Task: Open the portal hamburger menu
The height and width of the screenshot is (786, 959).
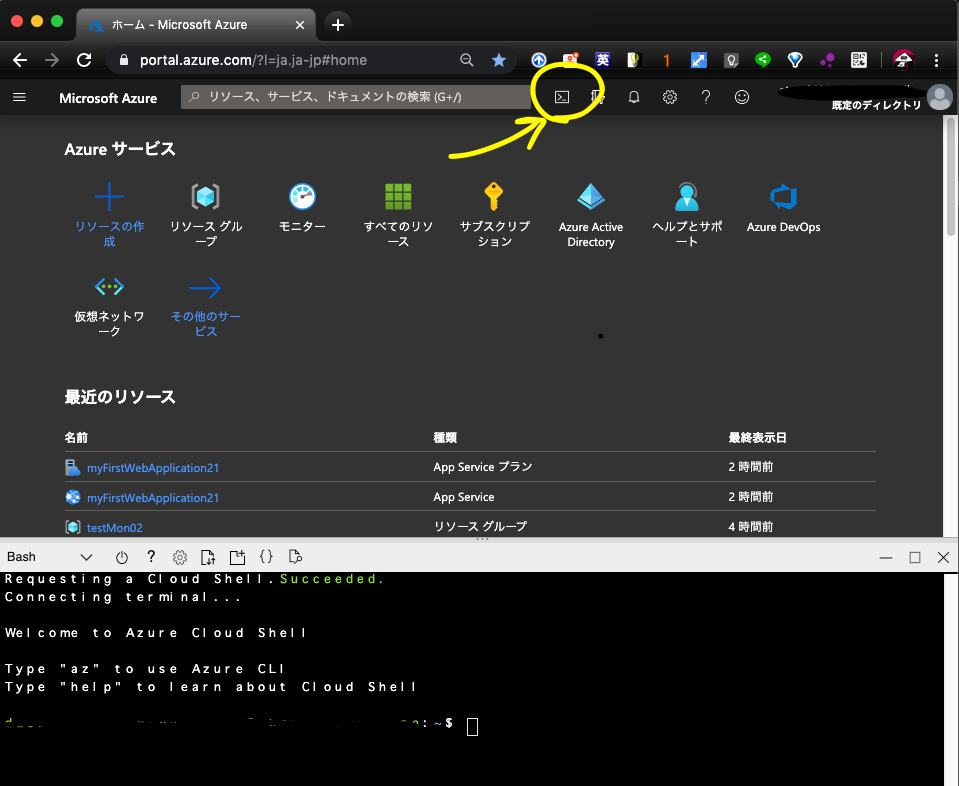Action: coord(19,96)
